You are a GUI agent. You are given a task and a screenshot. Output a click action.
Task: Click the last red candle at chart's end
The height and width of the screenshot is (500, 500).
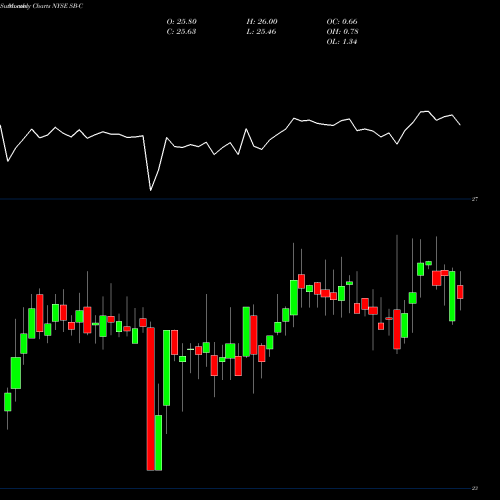pyautogui.click(x=460, y=292)
